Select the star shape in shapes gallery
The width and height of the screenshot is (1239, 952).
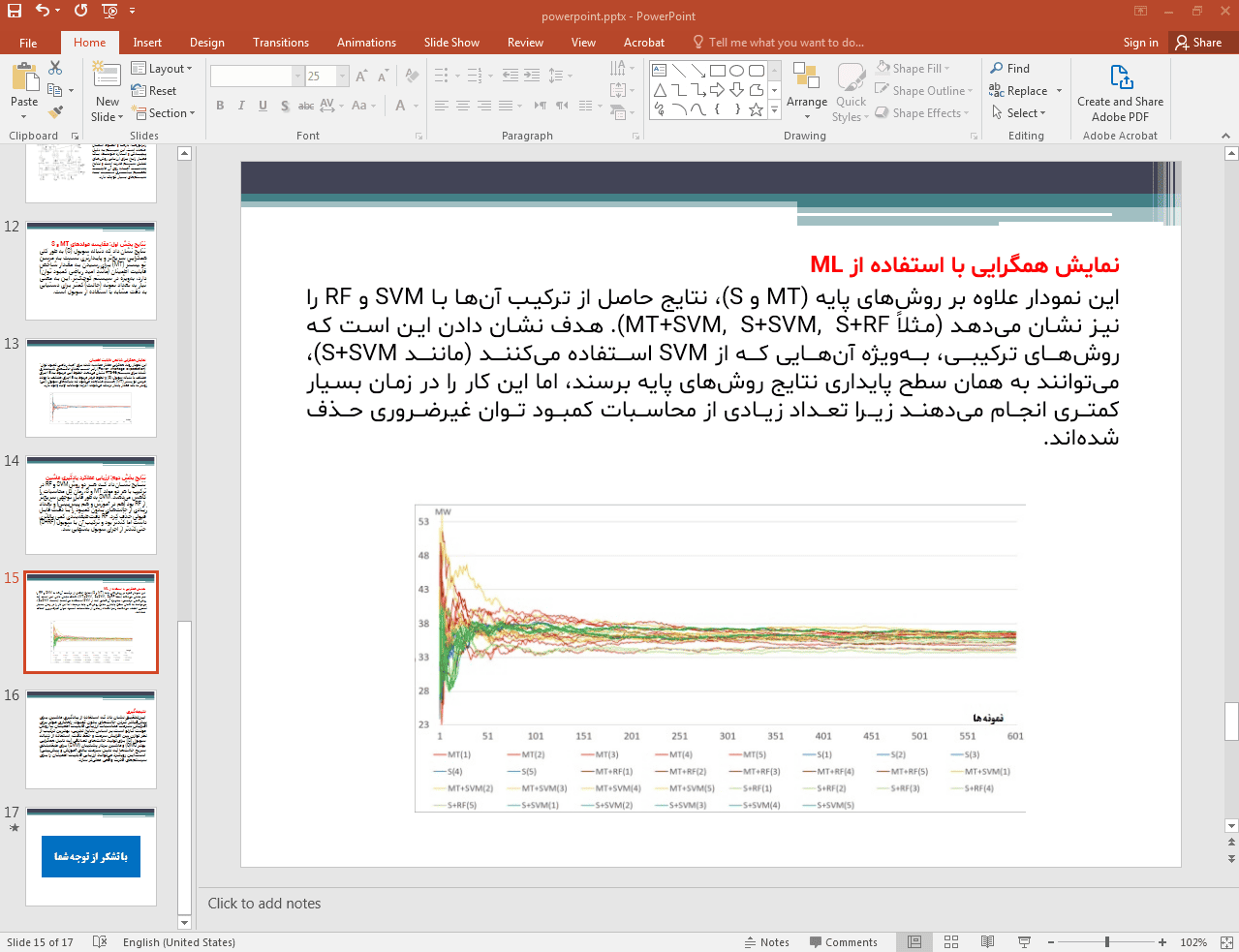click(x=757, y=109)
